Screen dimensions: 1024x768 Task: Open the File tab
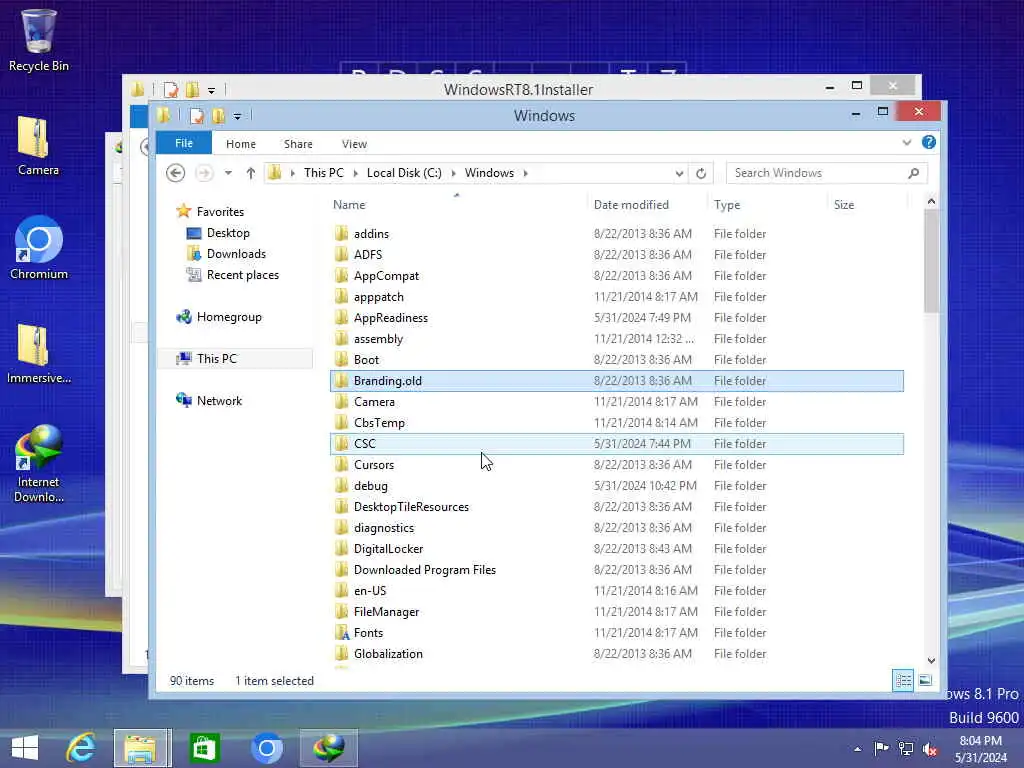tap(184, 143)
